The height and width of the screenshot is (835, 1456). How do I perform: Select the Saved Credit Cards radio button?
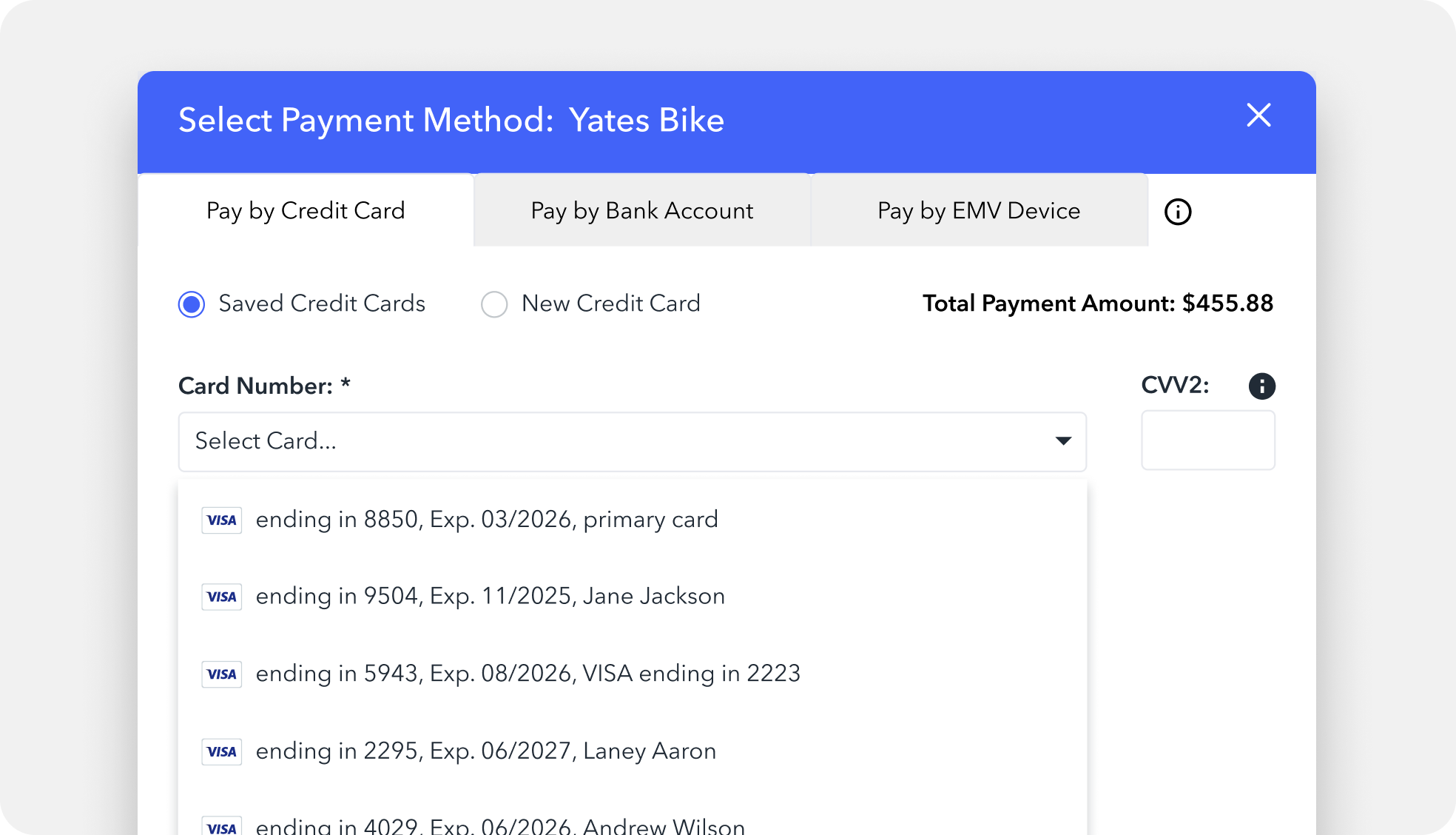(x=192, y=304)
